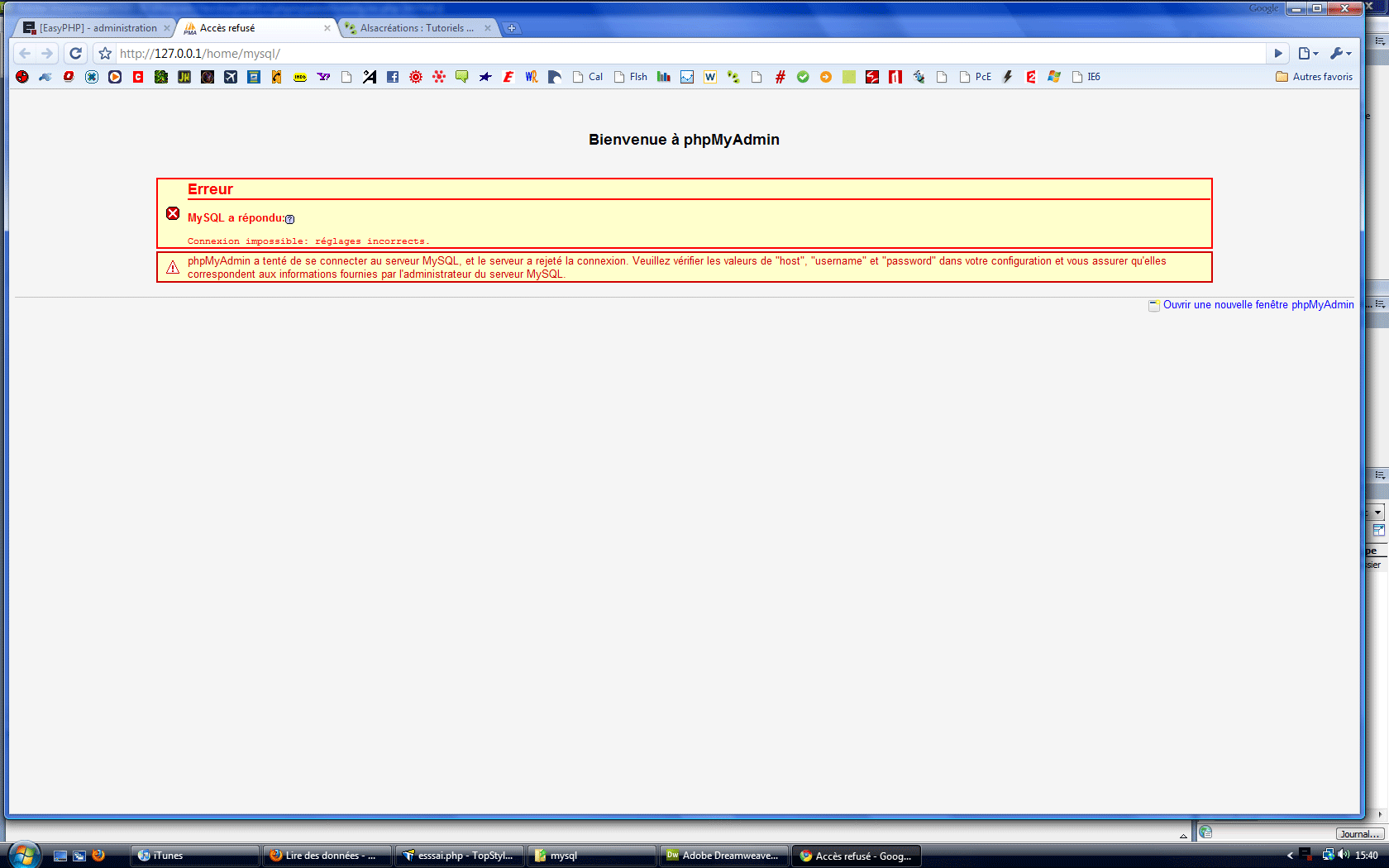
Task: Reload the phpMyAdmin page
Action: [x=75, y=54]
